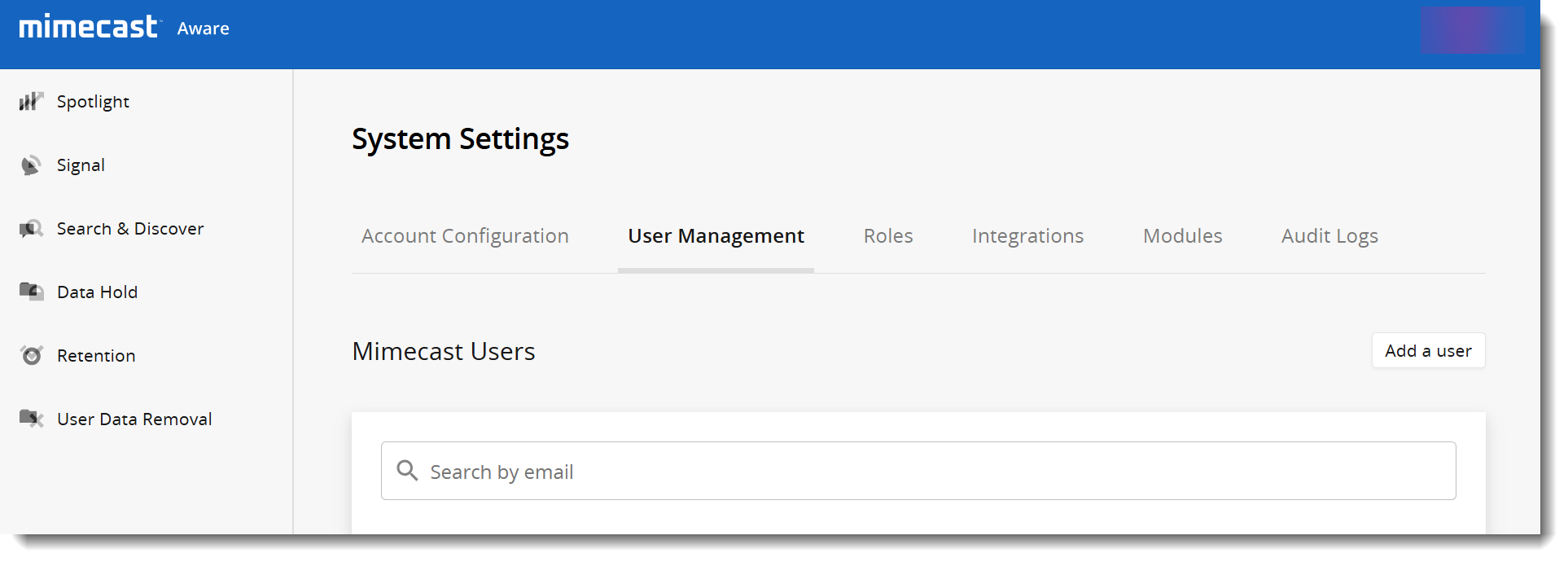
Task: Click the Aware product label
Action: [x=203, y=29]
